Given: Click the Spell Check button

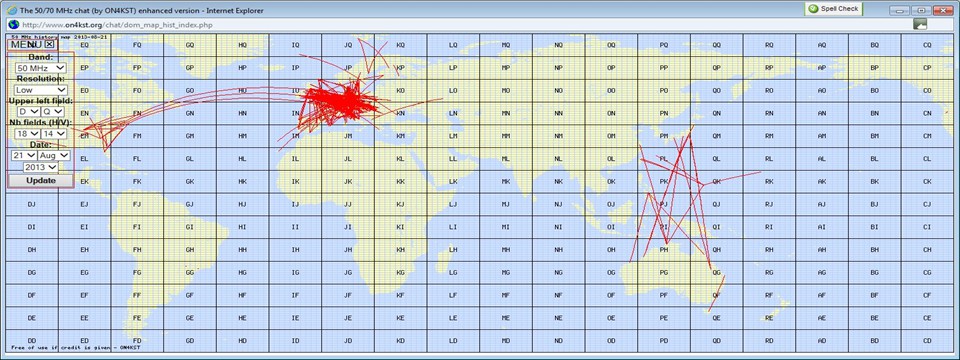Looking at the screenshot, I should (833, 9).
